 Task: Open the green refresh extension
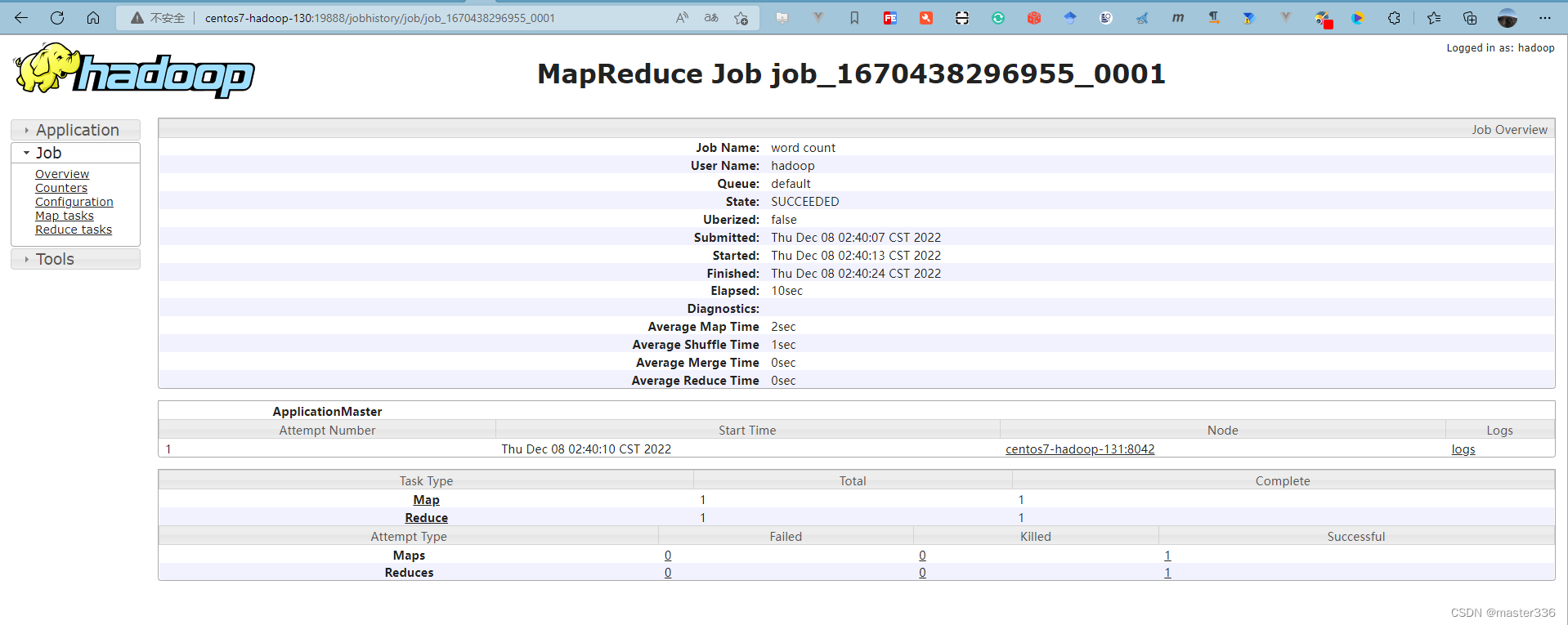pos(998,17)
